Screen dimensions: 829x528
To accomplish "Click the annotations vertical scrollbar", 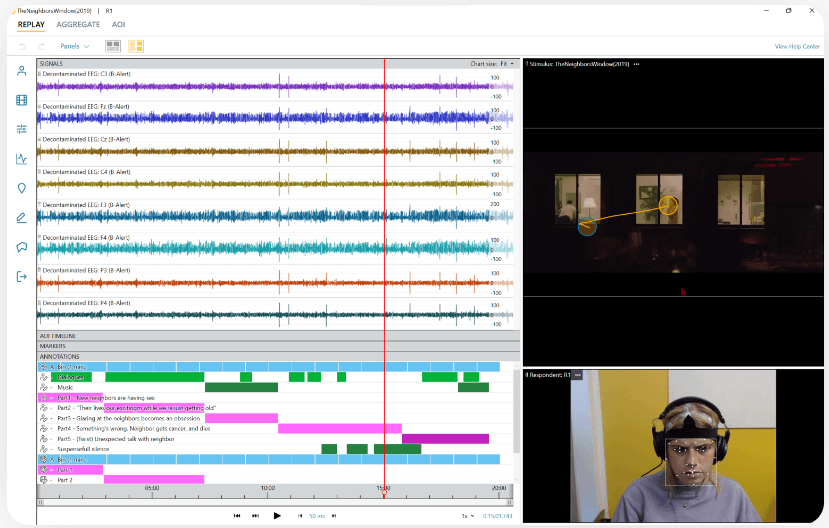I will 517,411.
